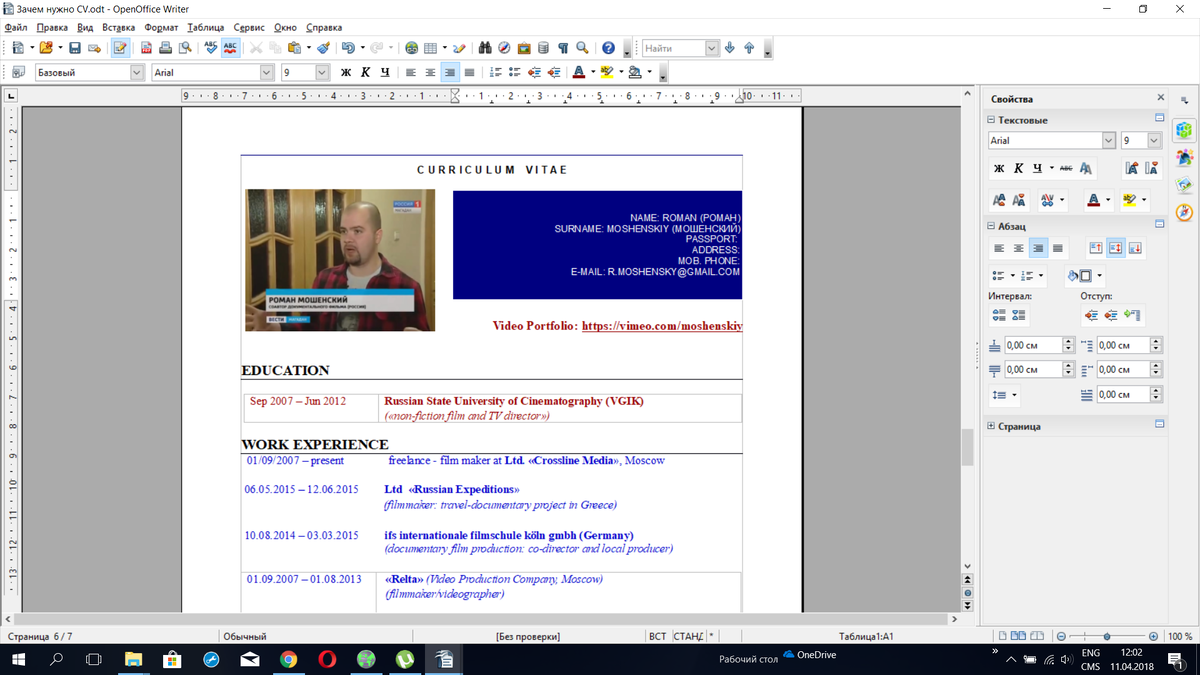Viewport: 1200px width, 675px height.
Task: Click the Undo arrow icon
Action: tap(347, 48)
